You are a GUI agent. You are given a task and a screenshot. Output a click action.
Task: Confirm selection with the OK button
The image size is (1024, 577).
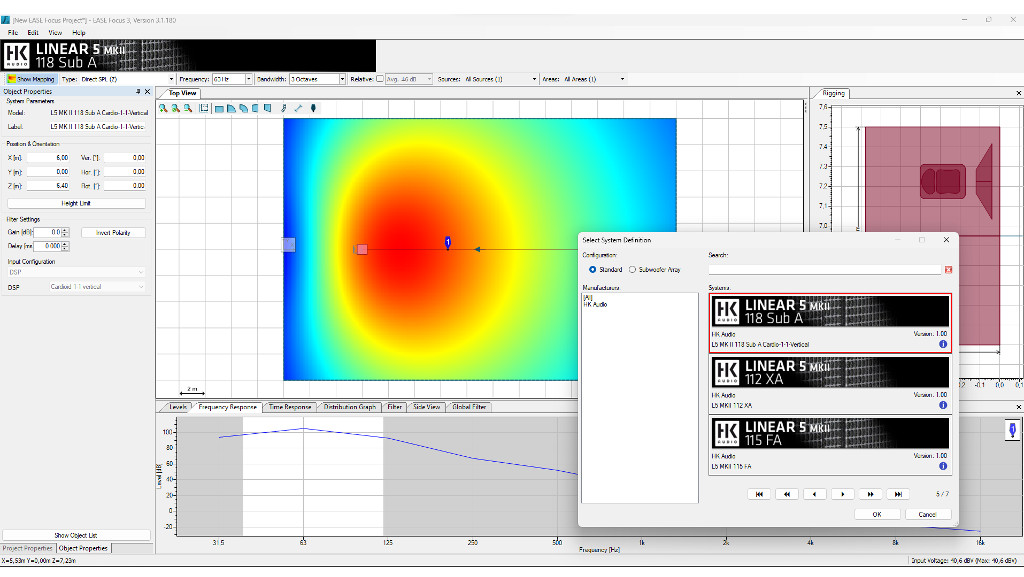coord(877,514)
